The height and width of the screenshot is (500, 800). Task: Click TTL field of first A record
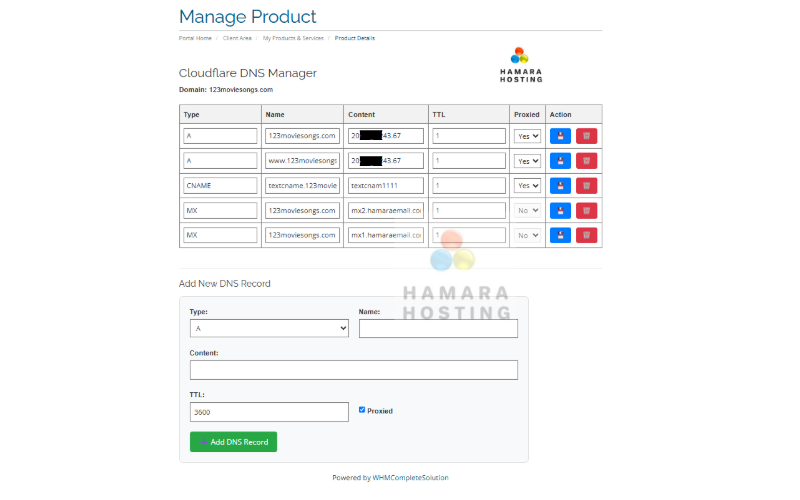pos(469,136)
